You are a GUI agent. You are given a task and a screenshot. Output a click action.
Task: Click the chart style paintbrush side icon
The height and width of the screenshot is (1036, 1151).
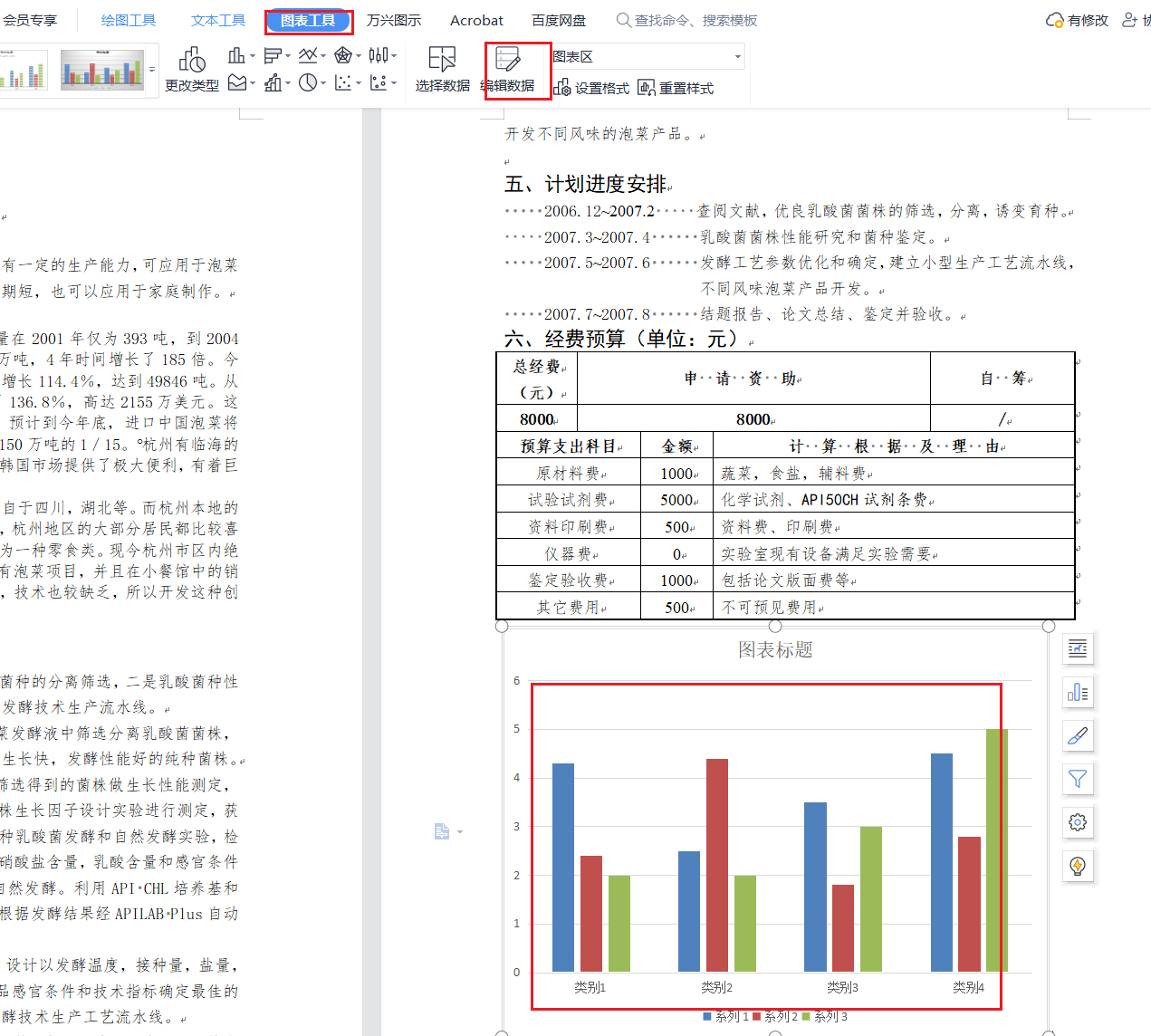click(1077, 736)
